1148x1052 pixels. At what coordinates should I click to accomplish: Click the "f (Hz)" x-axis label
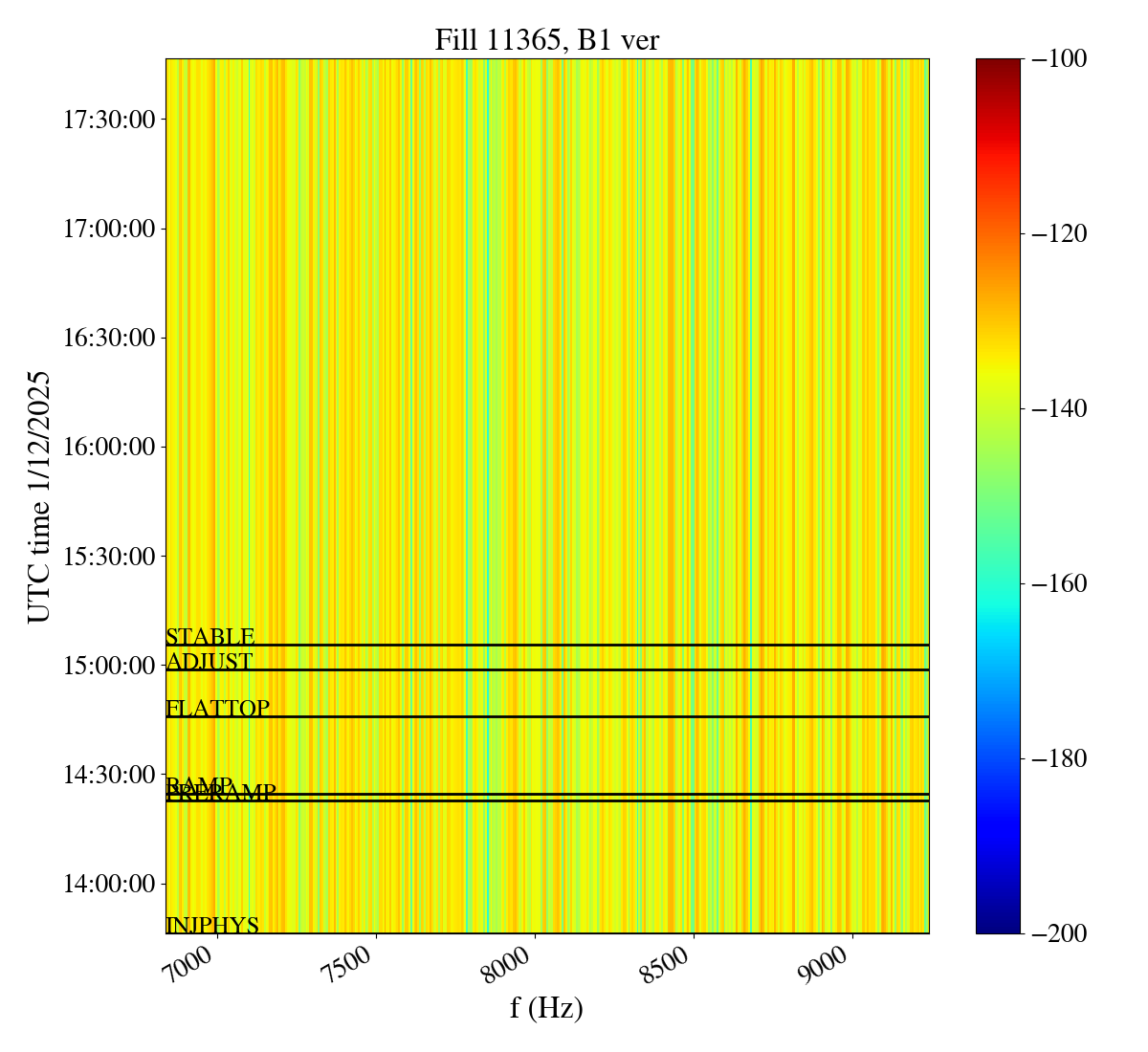pyautogui.click(x=546, y=1008)
